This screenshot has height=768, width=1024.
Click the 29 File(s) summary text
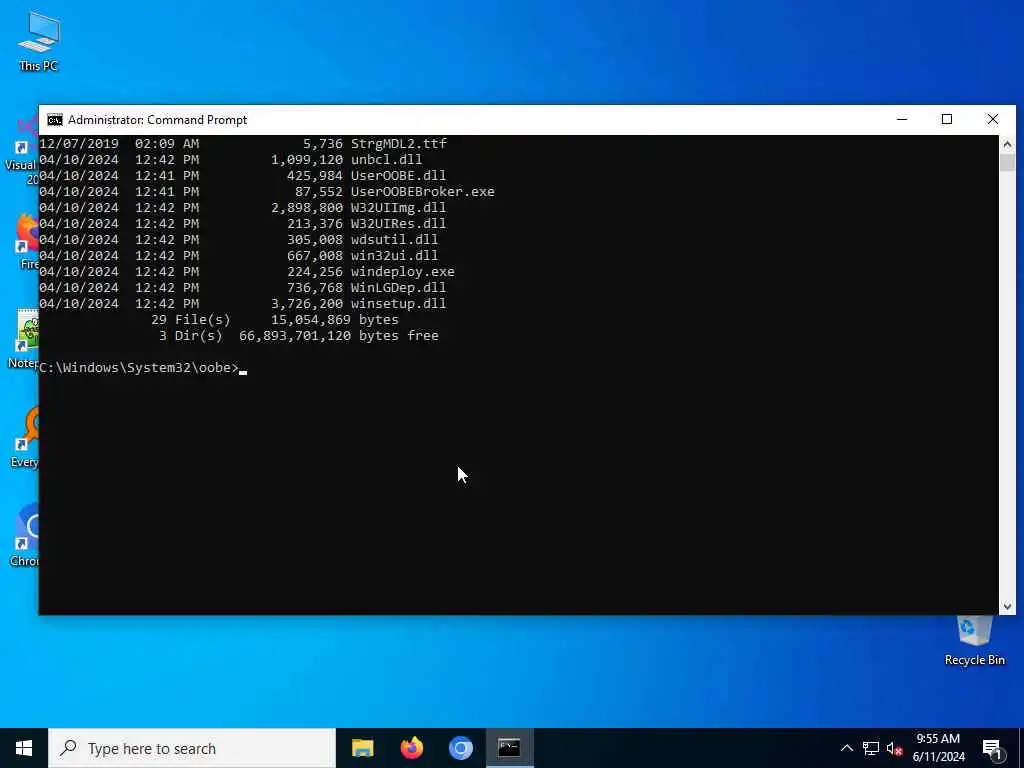pos(191,319)
